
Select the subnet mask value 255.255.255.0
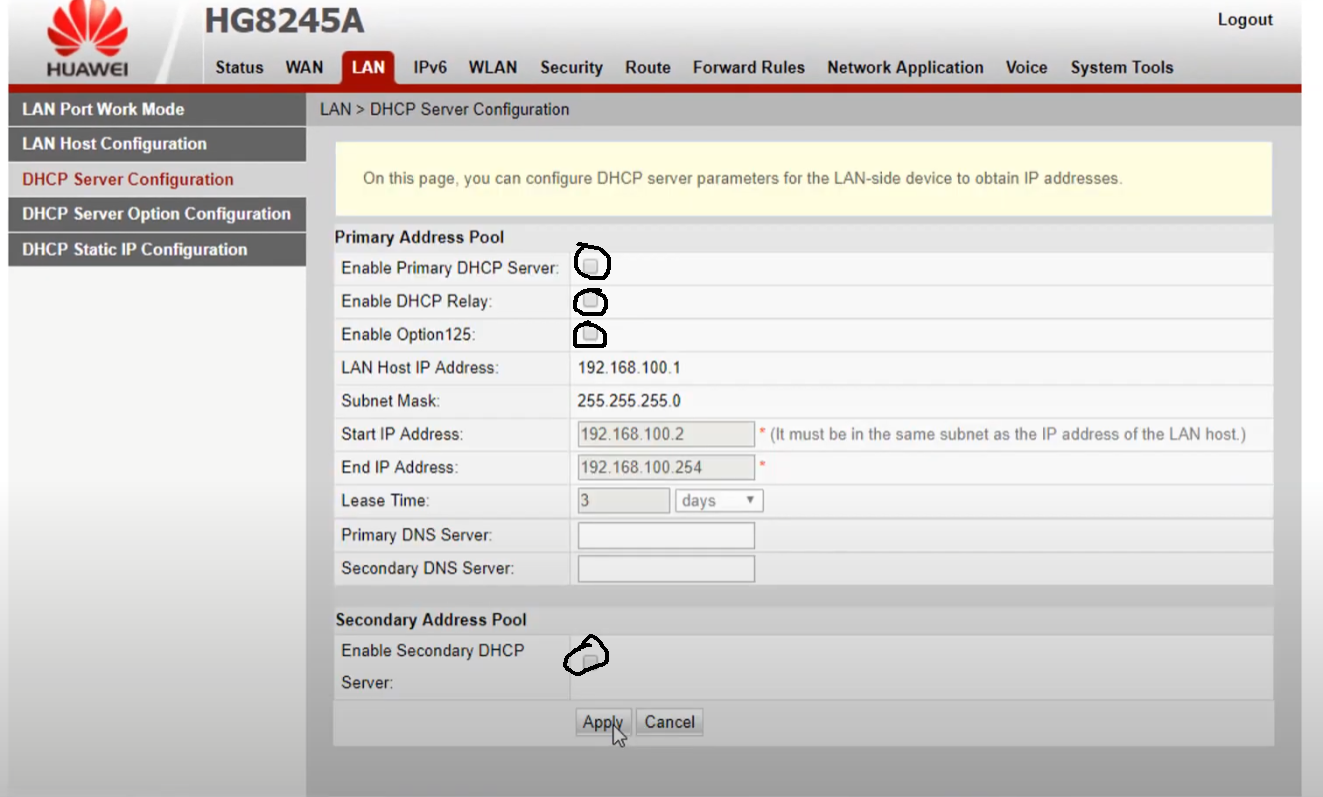tap(629, 401)
